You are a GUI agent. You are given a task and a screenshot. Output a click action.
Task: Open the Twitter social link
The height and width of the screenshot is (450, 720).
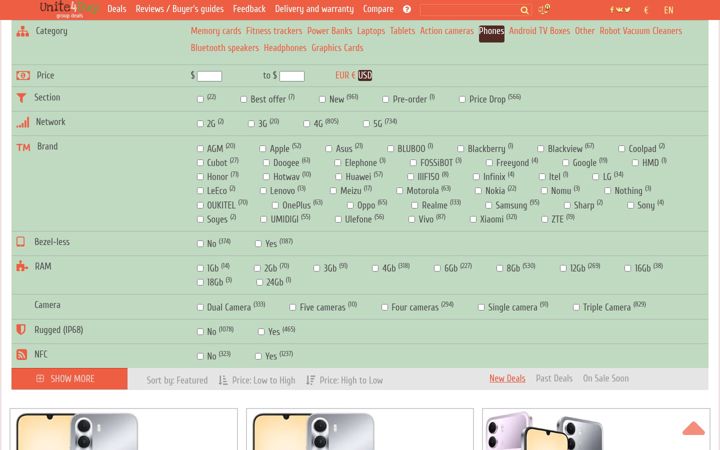pyautogui.click(x=628, y=10)
